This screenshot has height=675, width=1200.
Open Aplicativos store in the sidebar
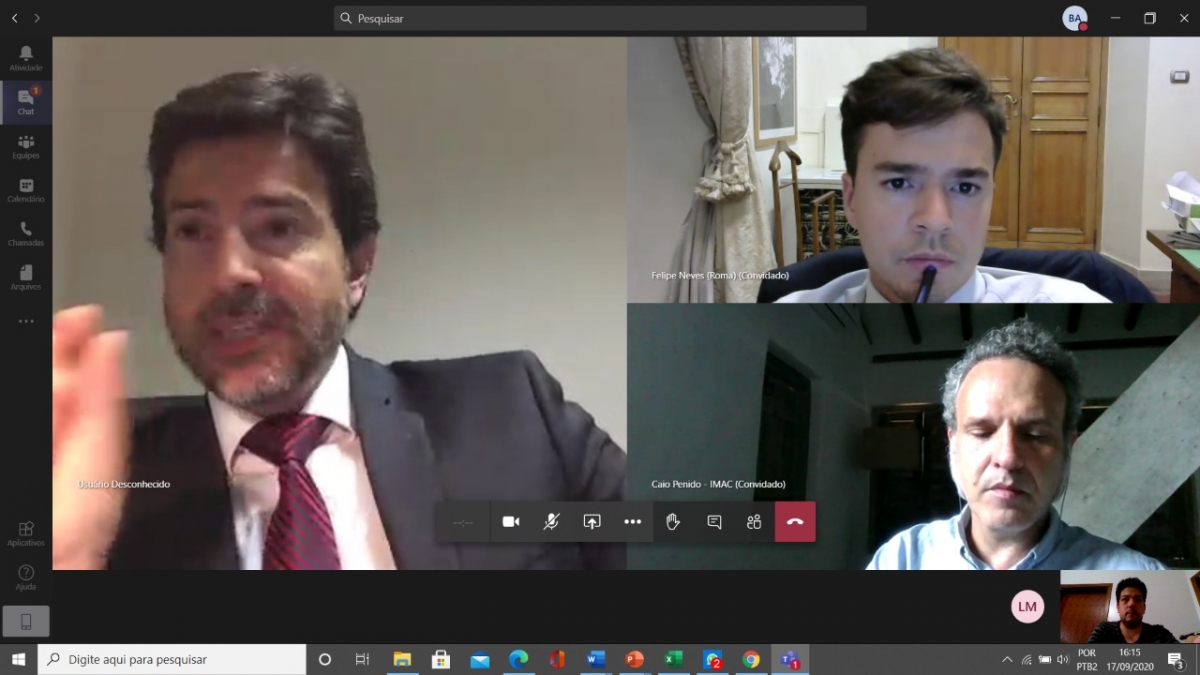click(26, 533)
